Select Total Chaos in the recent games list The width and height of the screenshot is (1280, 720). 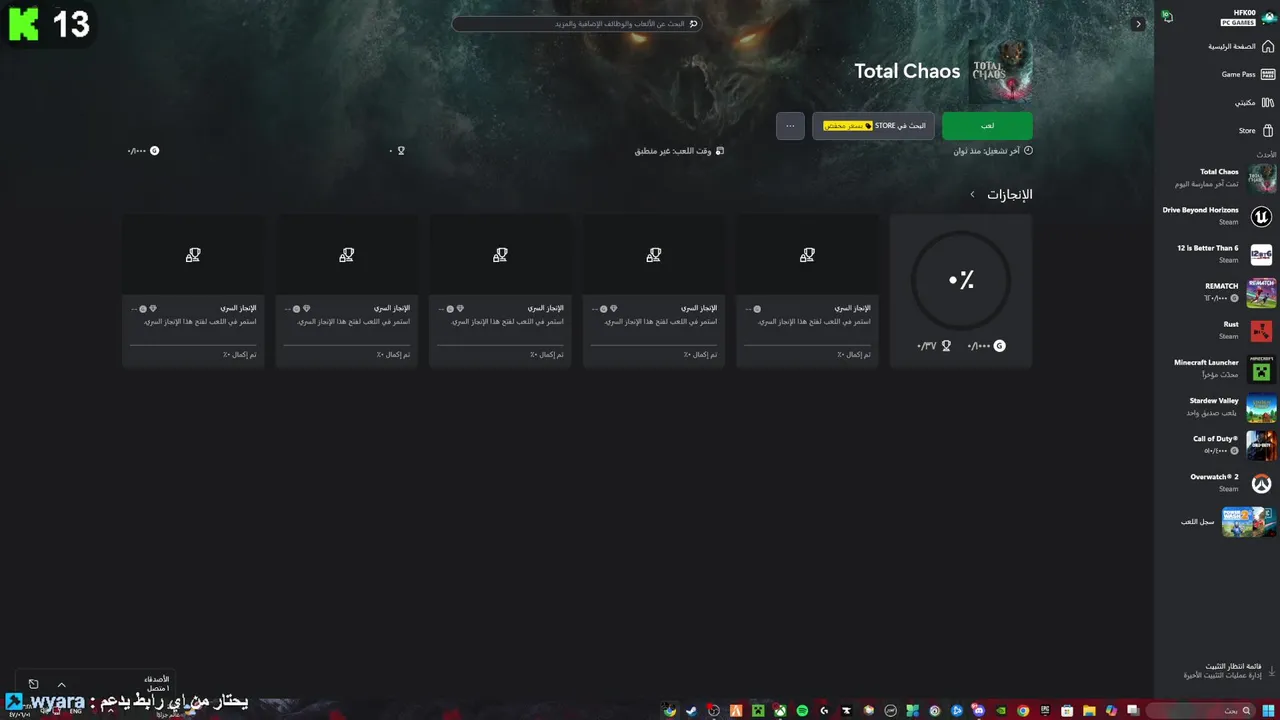click(1218, 178)
